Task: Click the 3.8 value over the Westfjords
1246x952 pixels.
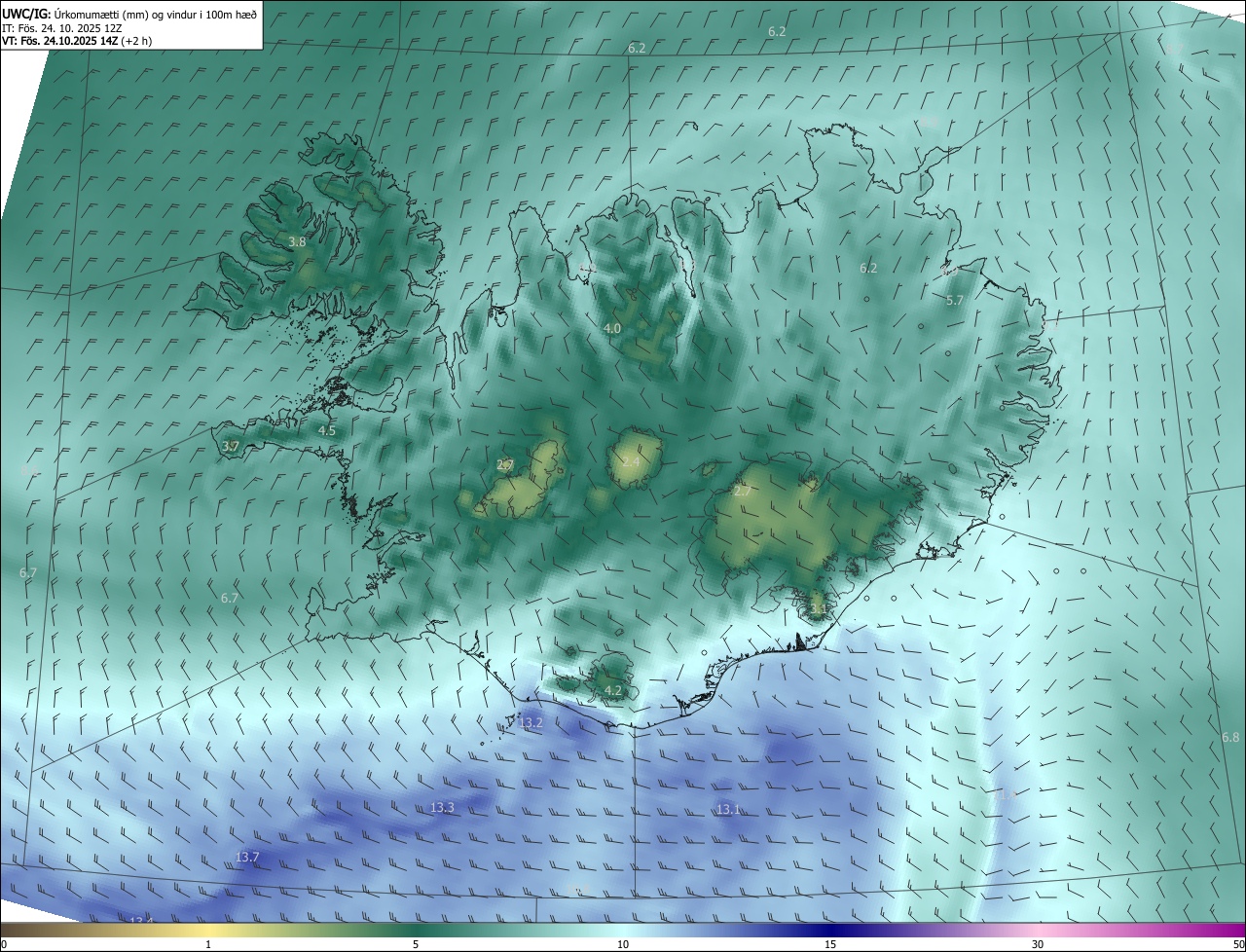Action: click(x=298, y=241)
